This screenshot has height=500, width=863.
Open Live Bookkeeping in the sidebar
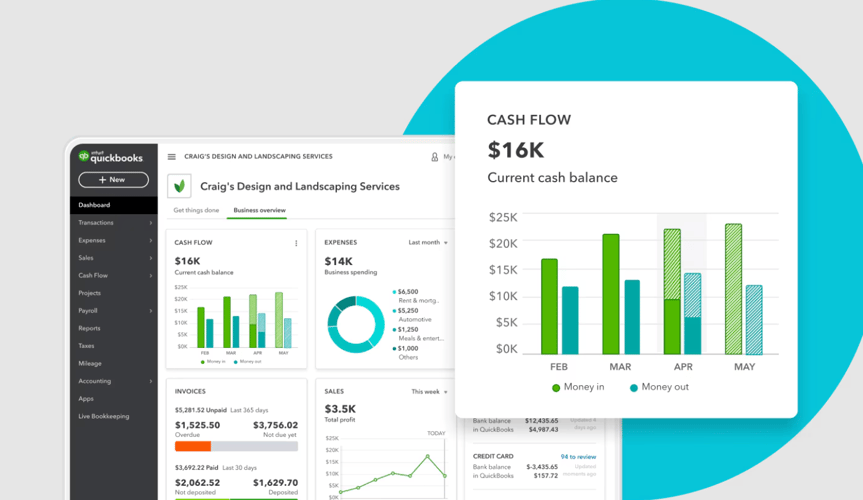point(113,416)
